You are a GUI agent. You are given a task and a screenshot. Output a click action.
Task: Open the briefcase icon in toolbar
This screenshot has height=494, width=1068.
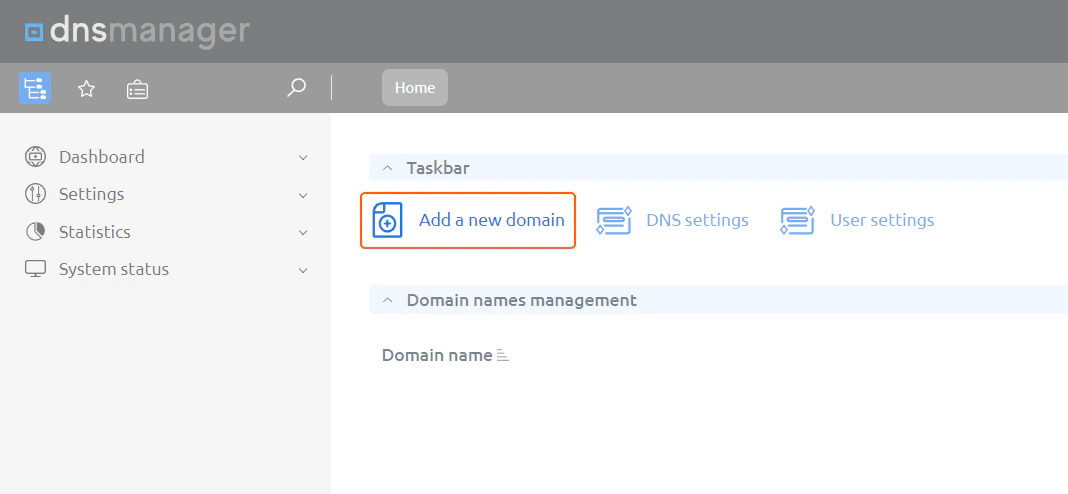coord(138,89)
